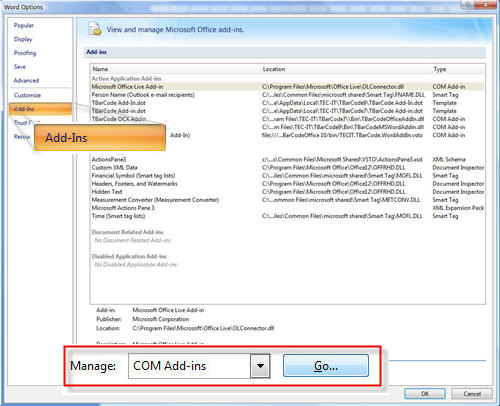Select Person Name (Outlook e-mail recipients) row
This screenshot has width=500, height=406.
[287, 95]
